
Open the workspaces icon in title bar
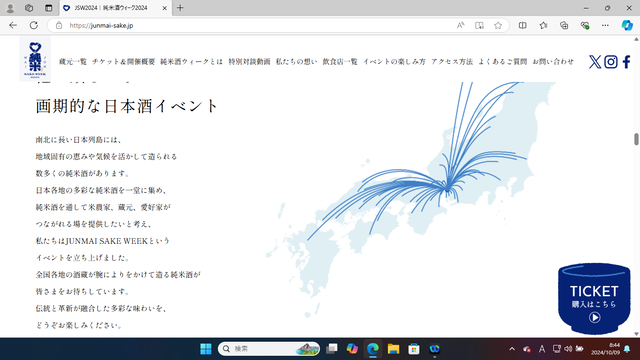(x=29, y=8)
